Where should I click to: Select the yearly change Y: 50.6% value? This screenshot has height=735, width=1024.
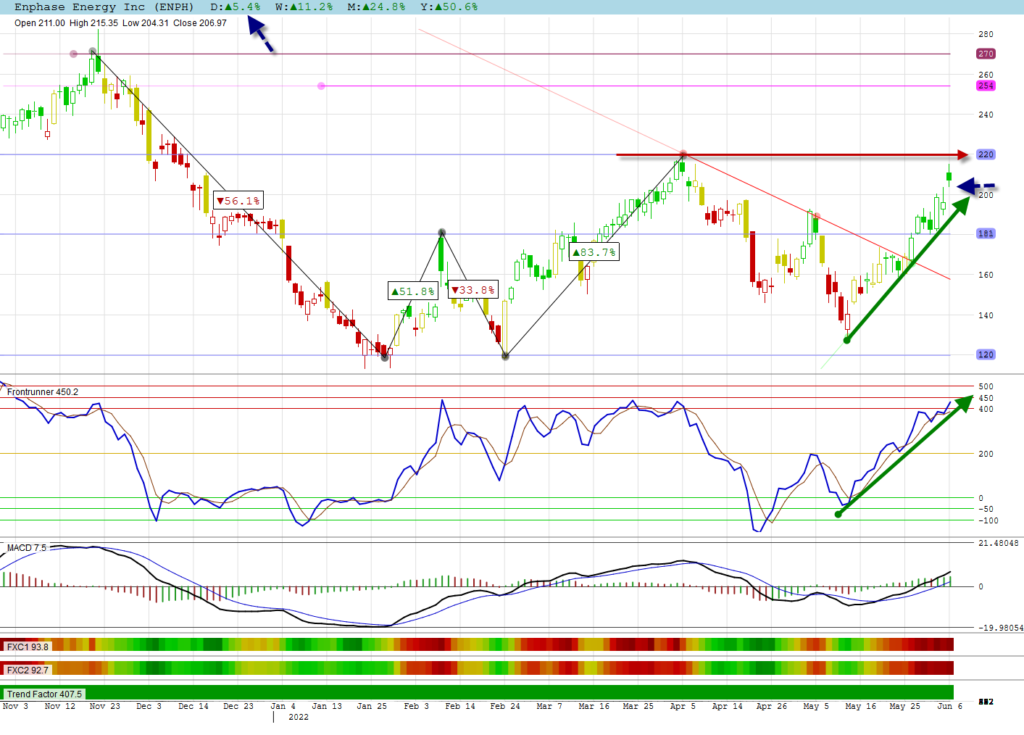coord(449,7)
